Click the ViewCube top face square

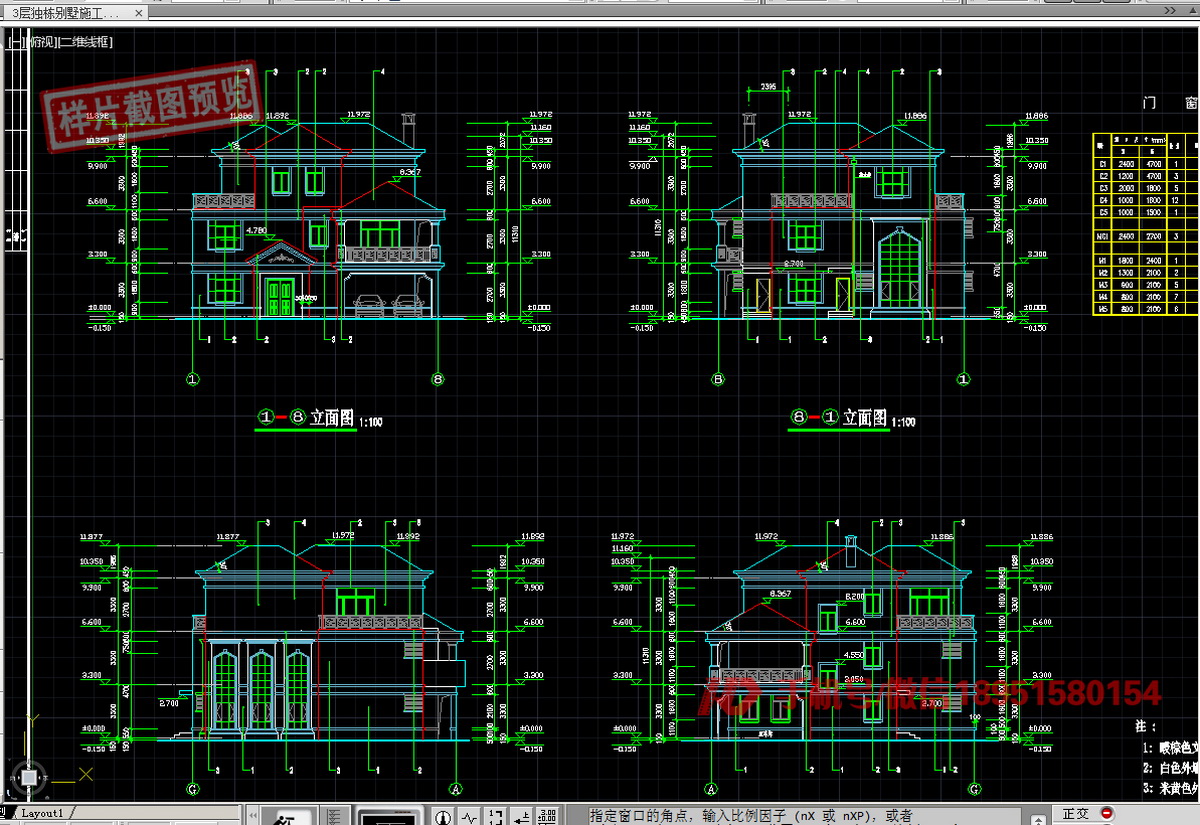tap(30, 777)
